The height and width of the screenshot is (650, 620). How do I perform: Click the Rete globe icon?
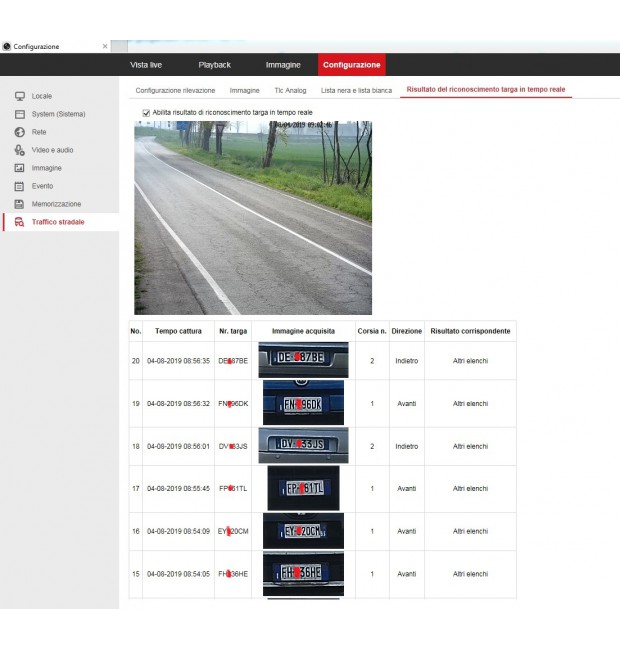19,132
